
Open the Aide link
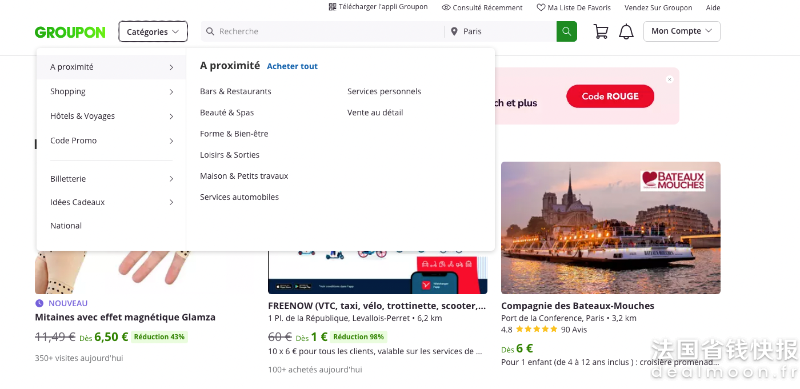(713, 8)
